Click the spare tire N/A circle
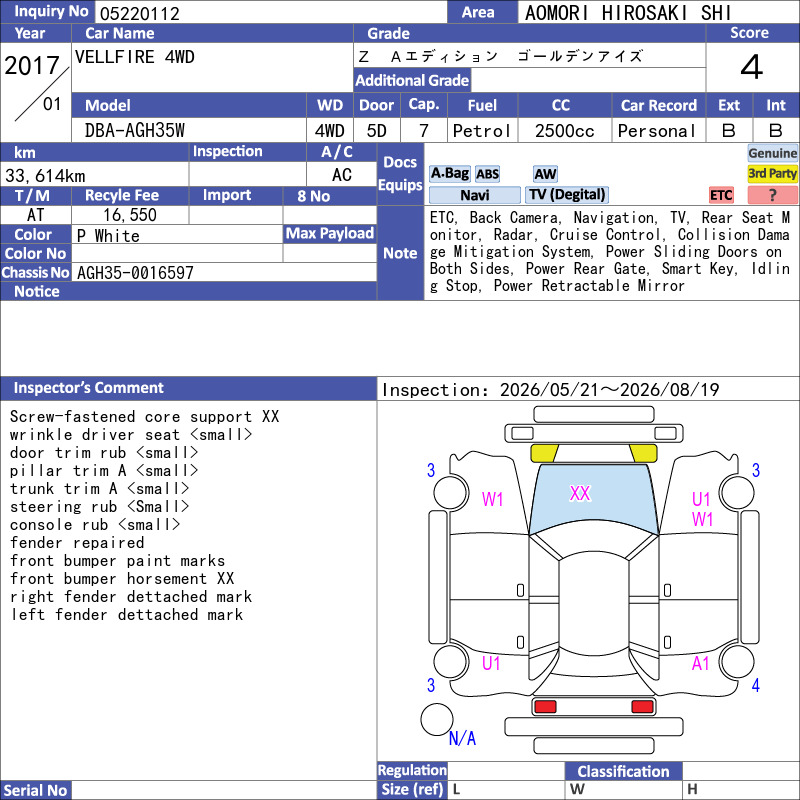The width and height of the screenshot is (800, 800). click(x=437, y=719)
